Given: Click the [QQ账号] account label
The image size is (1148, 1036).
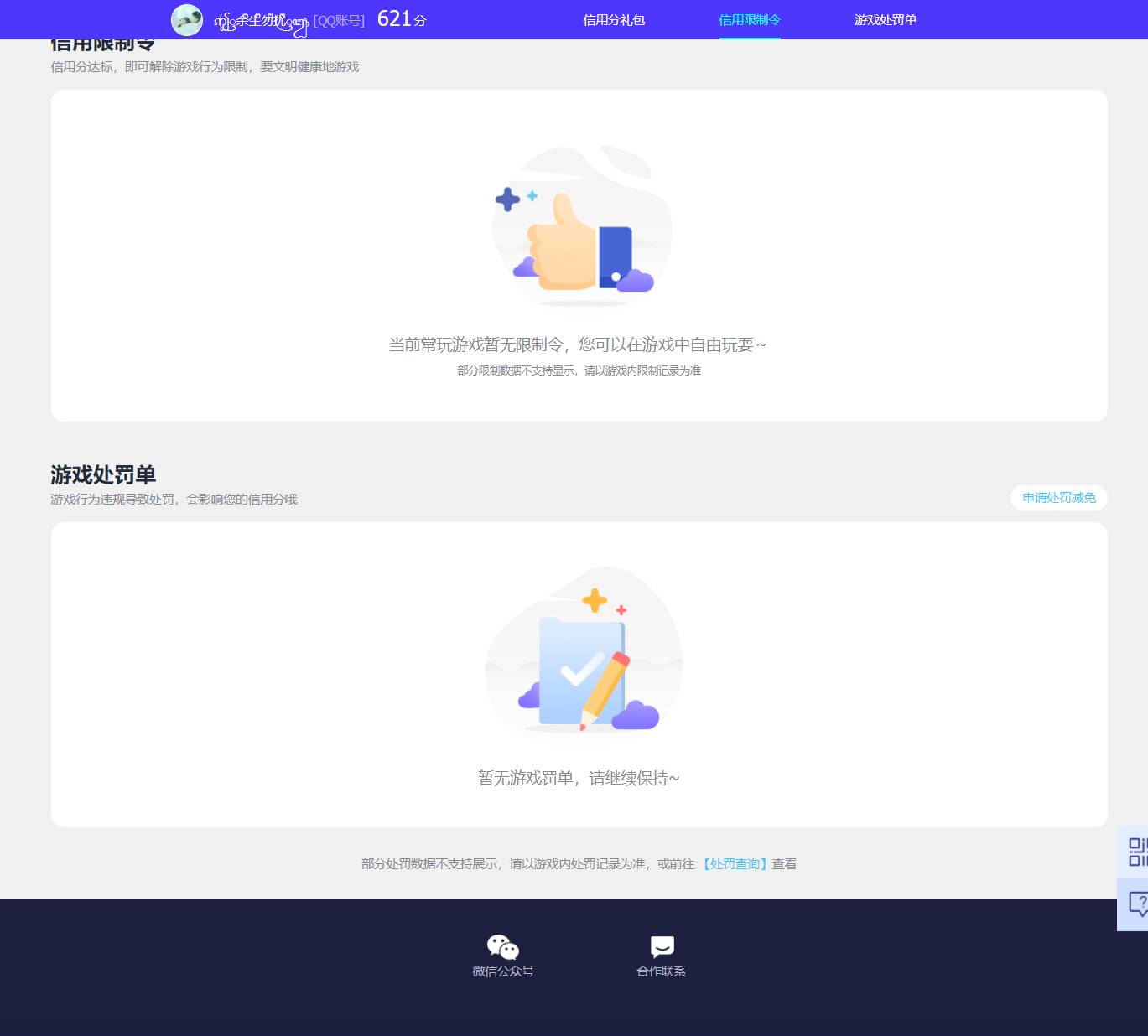Looking at the screenshot, I should click(339, 20).
